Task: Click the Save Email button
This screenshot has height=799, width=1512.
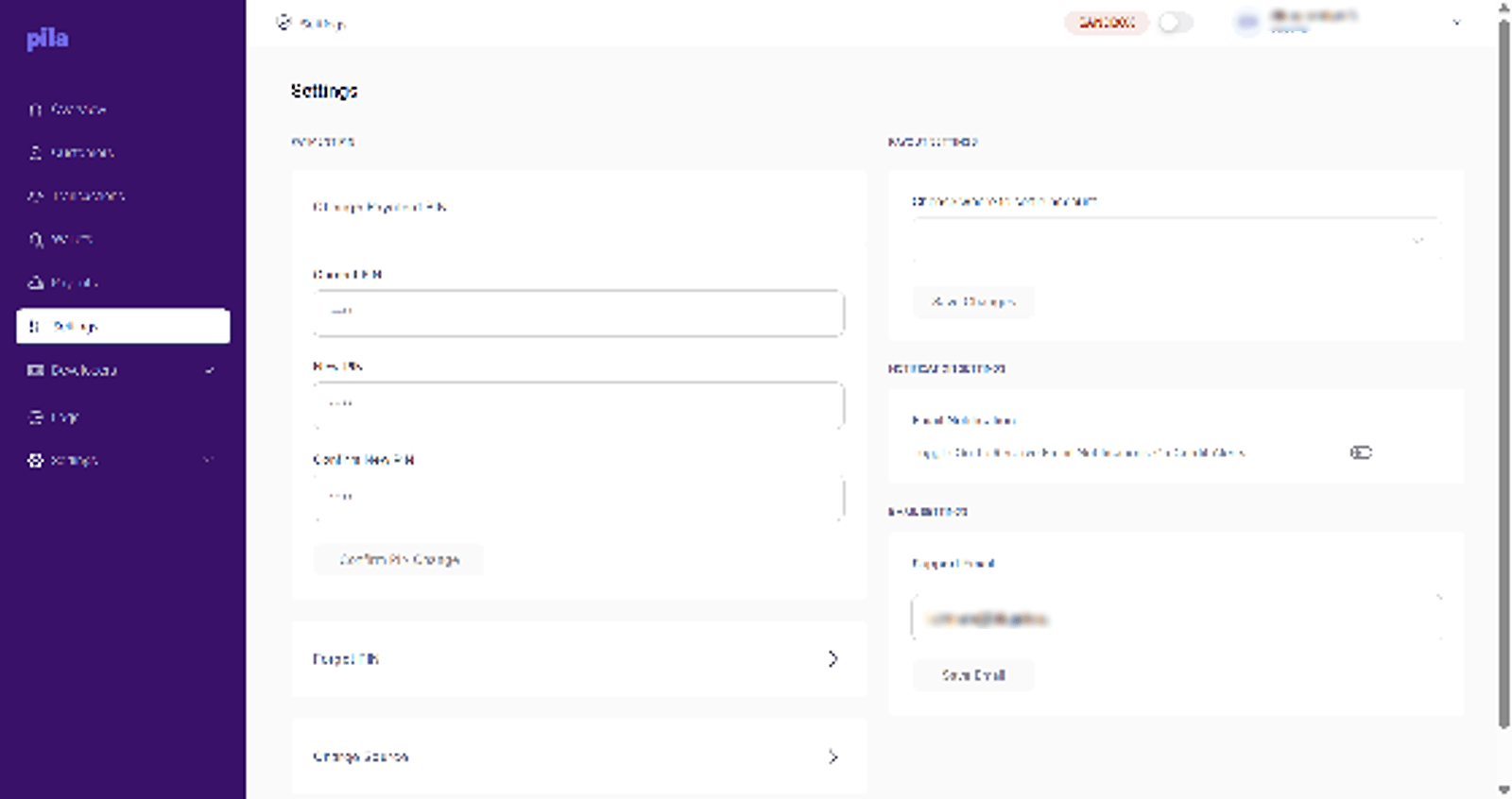Action: pos(973,675)
